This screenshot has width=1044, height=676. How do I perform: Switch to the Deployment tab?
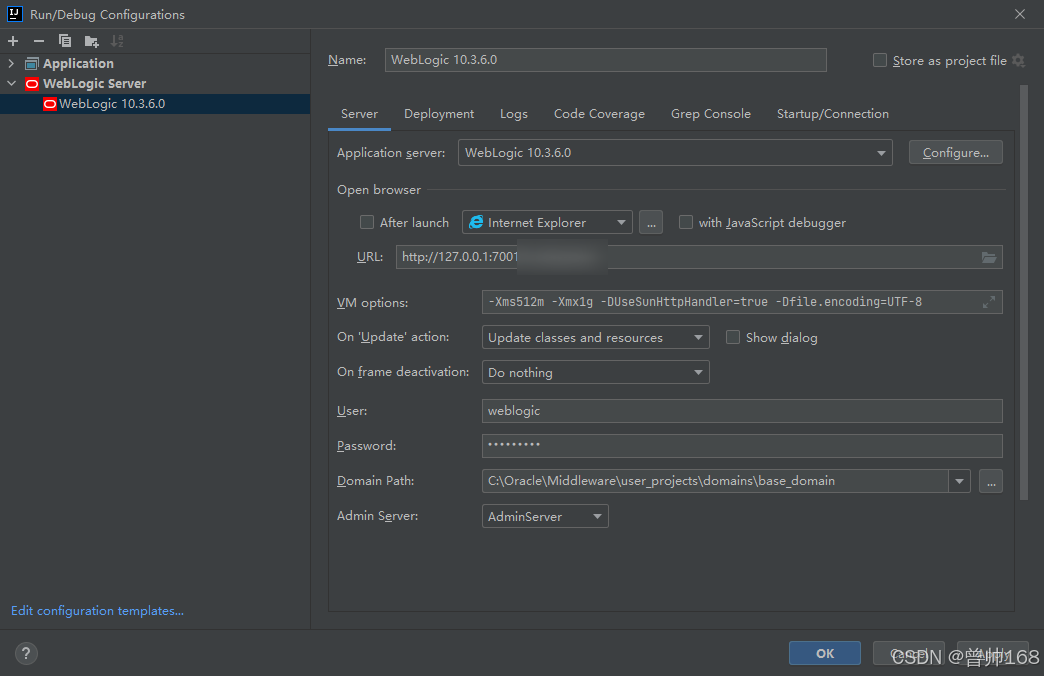tap(439, 113)
